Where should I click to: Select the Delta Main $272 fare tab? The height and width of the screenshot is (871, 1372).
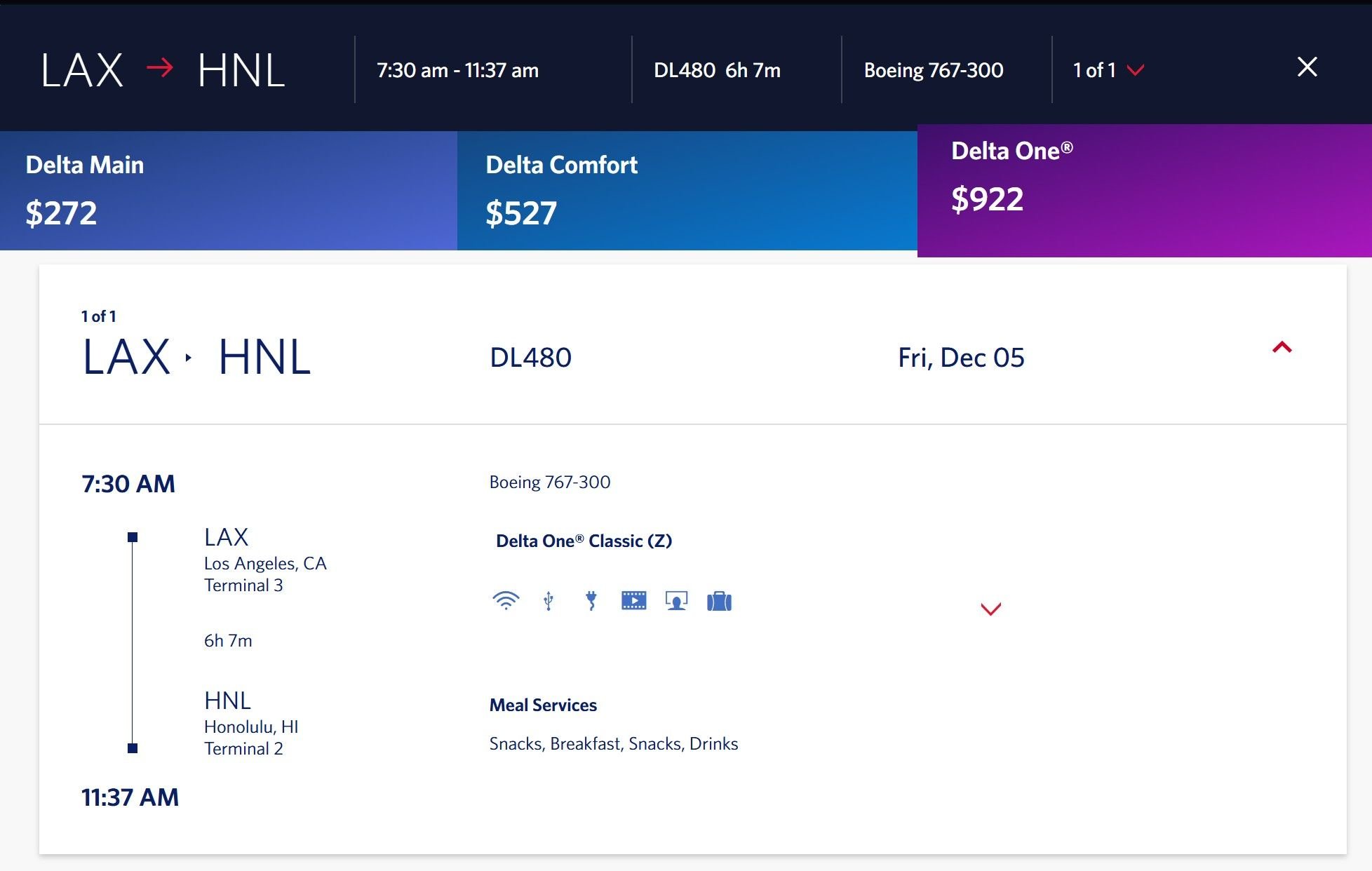pyautogui.click(x=229, y=191)
